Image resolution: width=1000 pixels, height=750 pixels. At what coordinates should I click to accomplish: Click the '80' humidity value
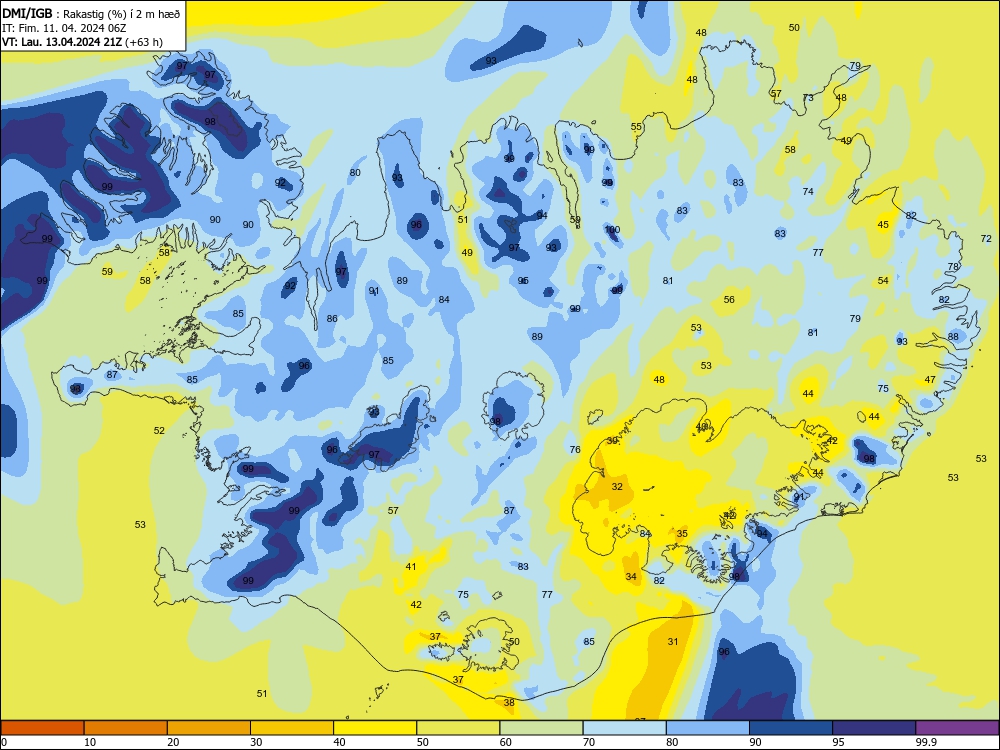tap(355, 172)
